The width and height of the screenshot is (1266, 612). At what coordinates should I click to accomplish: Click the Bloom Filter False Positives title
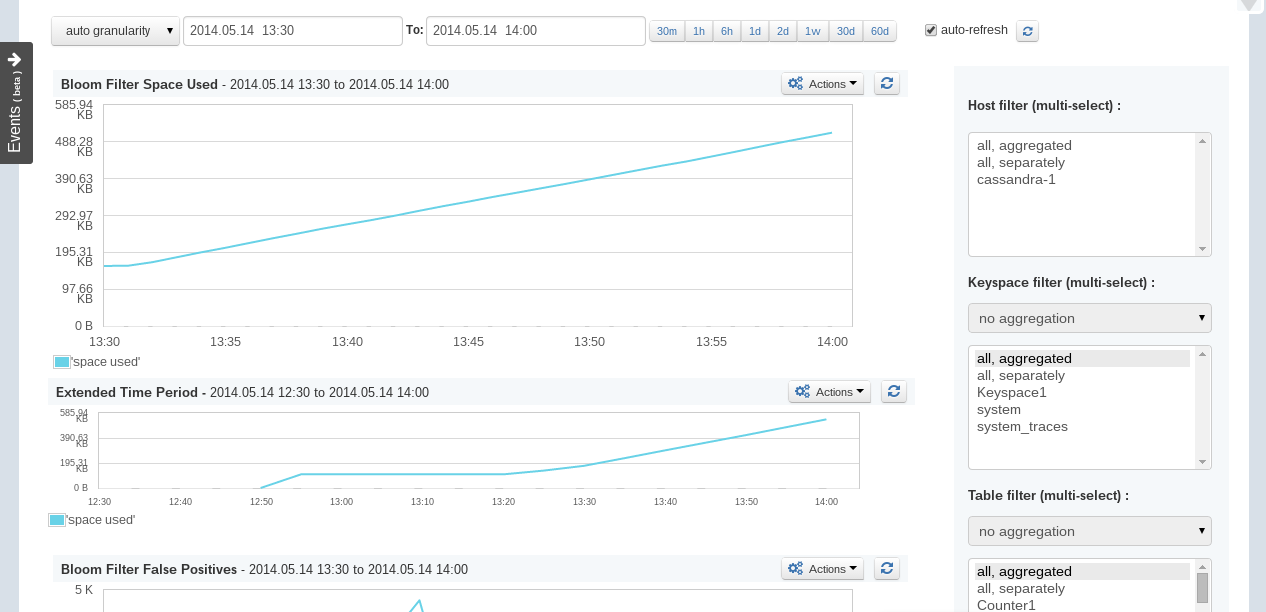pyautogui.click(x=149, y=569)
